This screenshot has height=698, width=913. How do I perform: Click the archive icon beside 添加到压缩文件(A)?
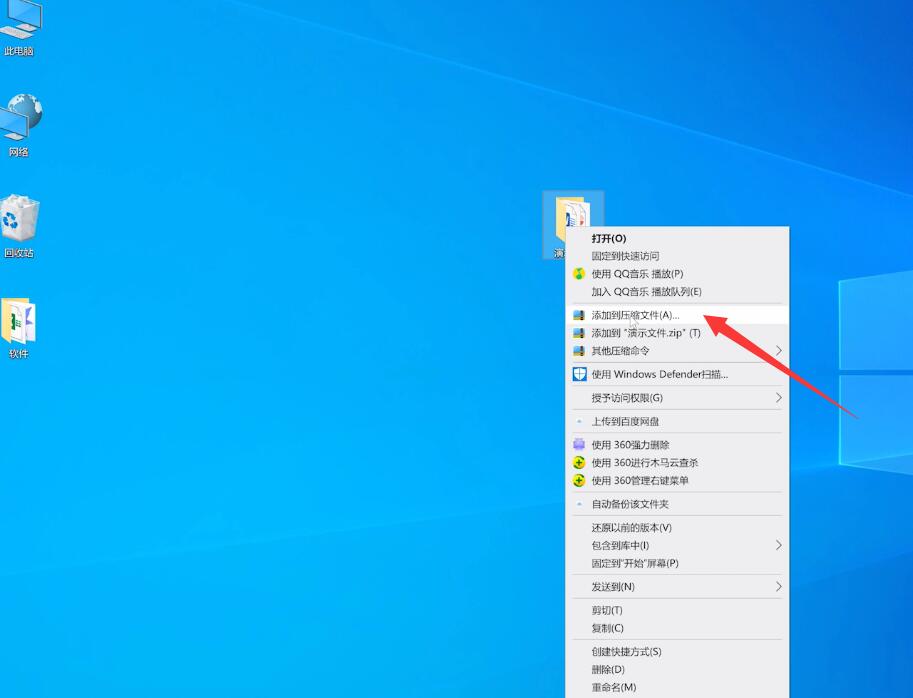pos(579,315)
